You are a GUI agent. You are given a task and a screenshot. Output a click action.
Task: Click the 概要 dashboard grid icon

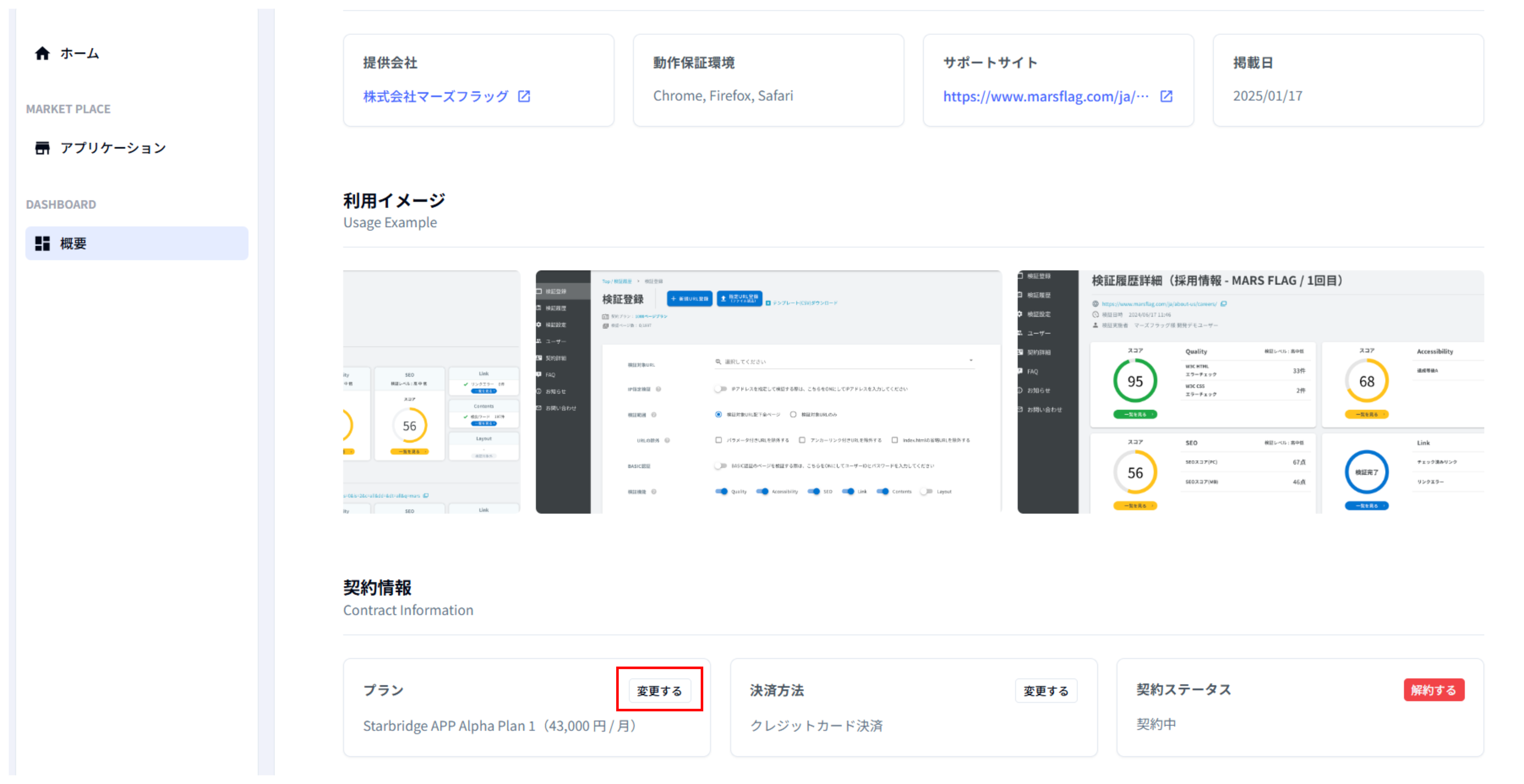click(42, 243)
